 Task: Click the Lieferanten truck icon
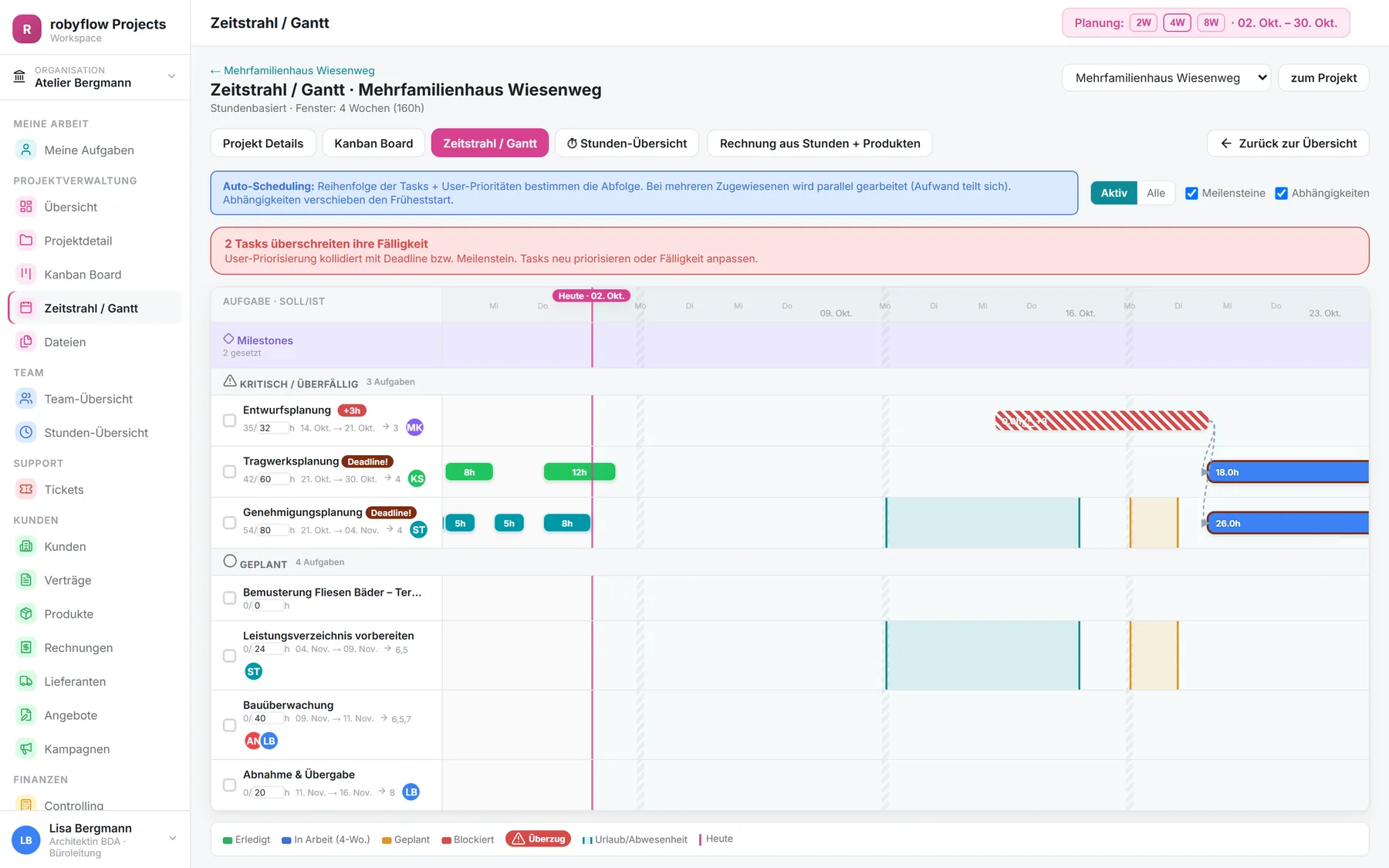pos(26,681)
